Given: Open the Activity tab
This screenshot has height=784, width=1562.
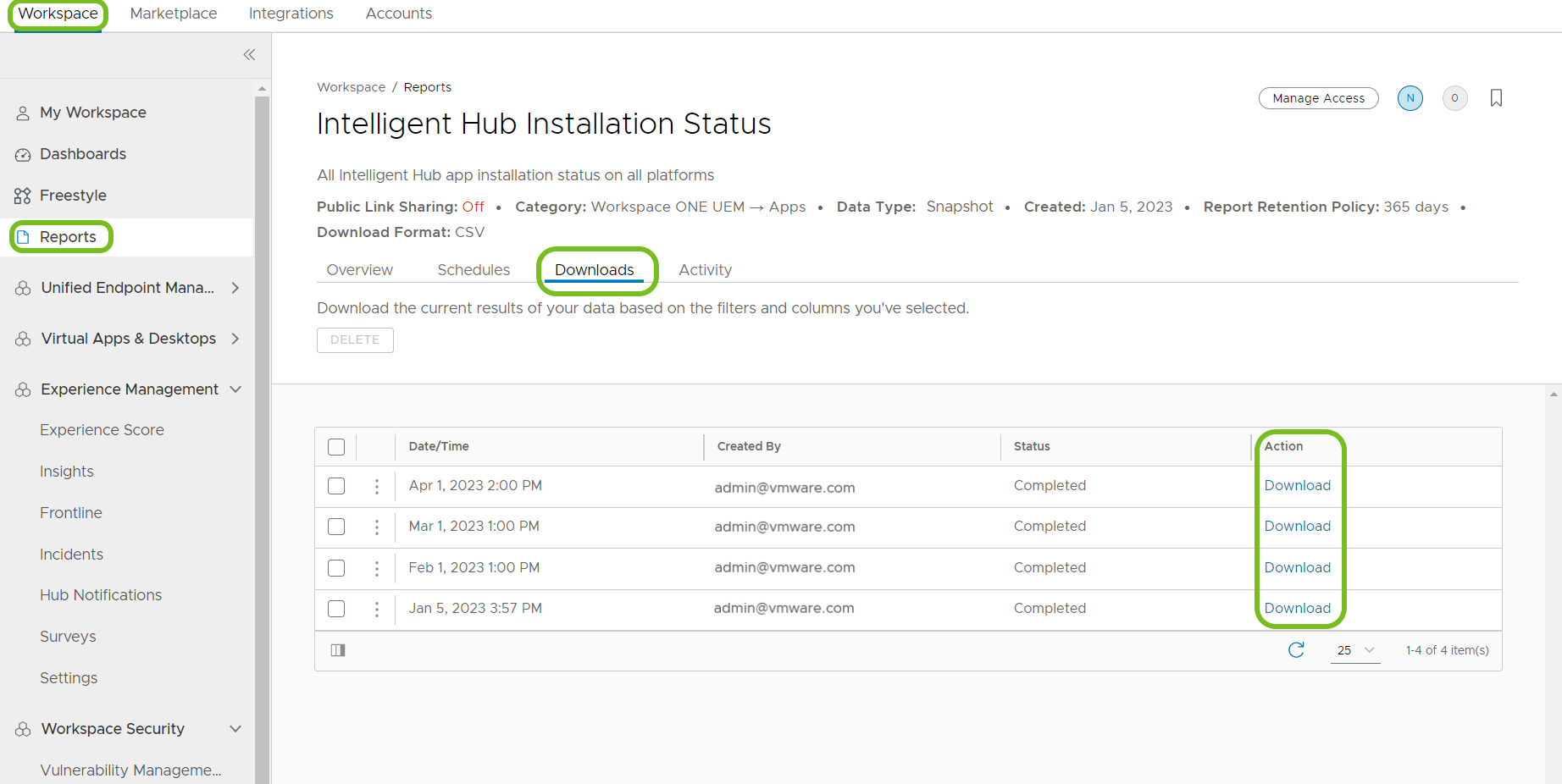Looking at the screenshot, I should click(705, 270).
